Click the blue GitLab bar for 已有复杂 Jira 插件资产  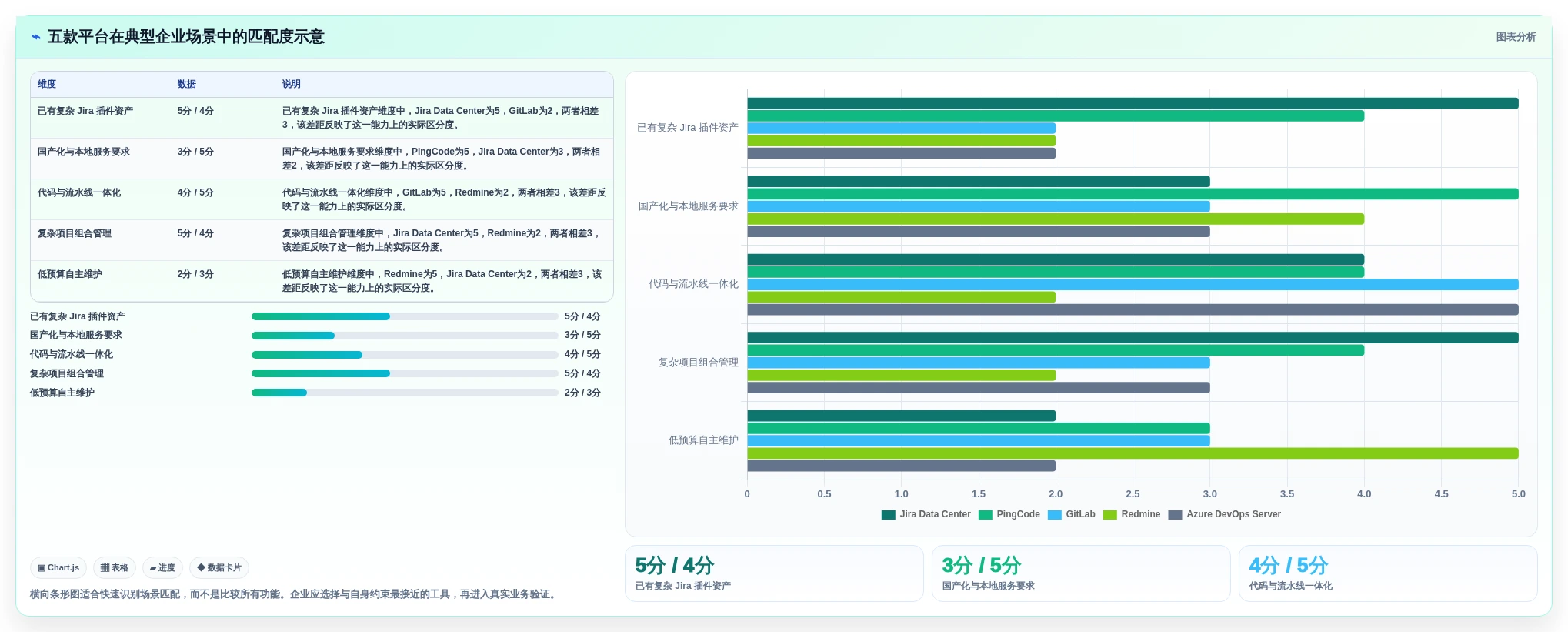(x=901, y=129)
